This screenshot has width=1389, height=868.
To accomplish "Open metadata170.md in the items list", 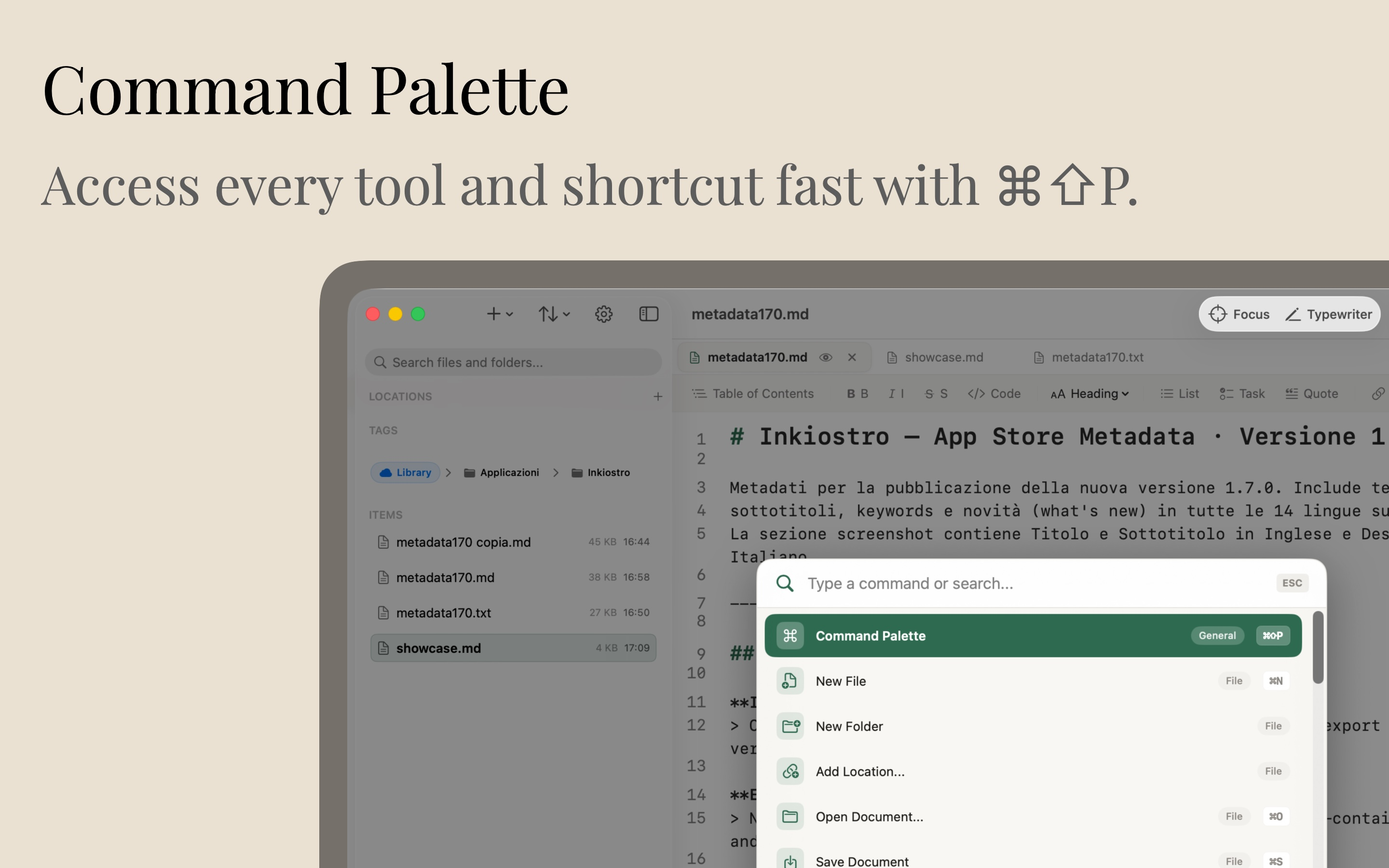I will click(513, 578).
